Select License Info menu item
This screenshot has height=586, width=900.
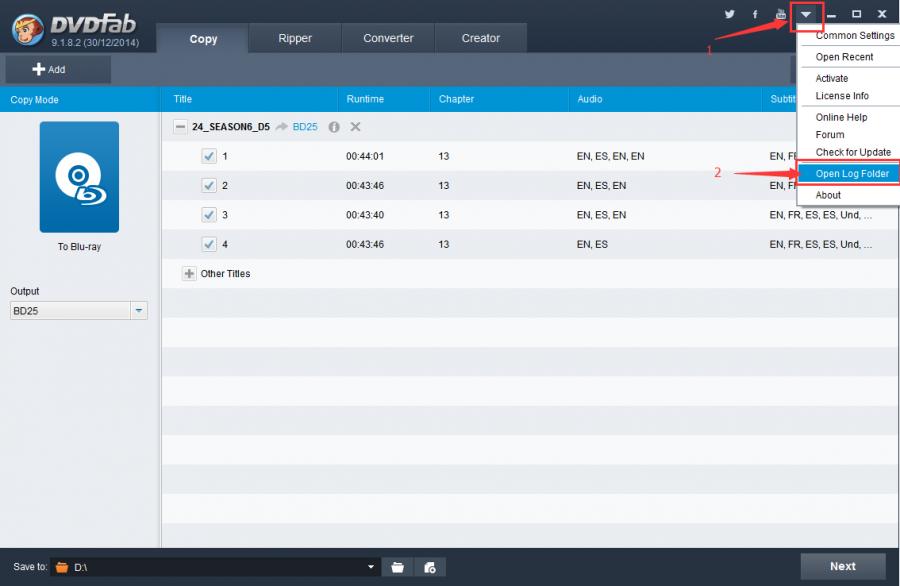tap(842, 96)
